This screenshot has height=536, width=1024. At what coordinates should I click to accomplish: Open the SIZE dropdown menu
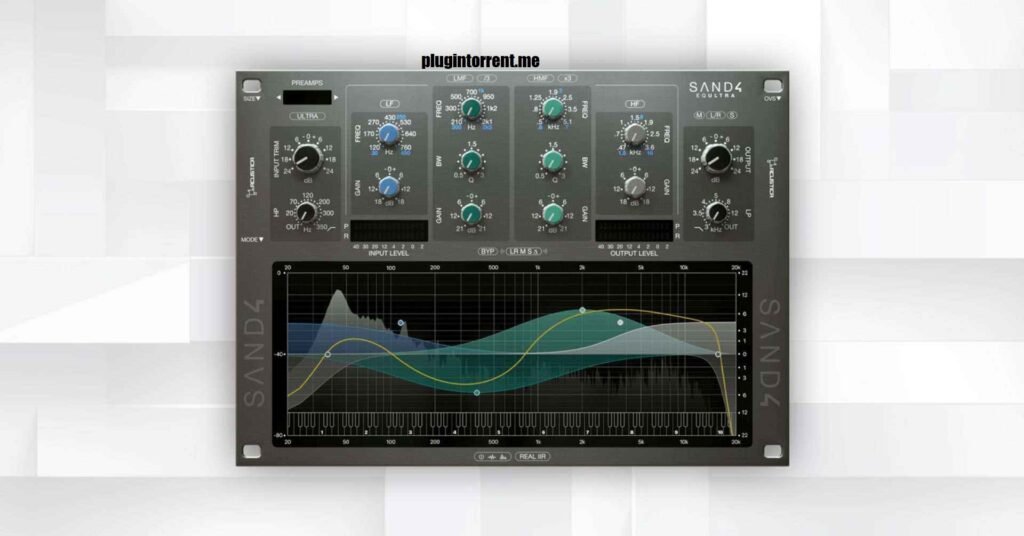click(x=251, y=99)
